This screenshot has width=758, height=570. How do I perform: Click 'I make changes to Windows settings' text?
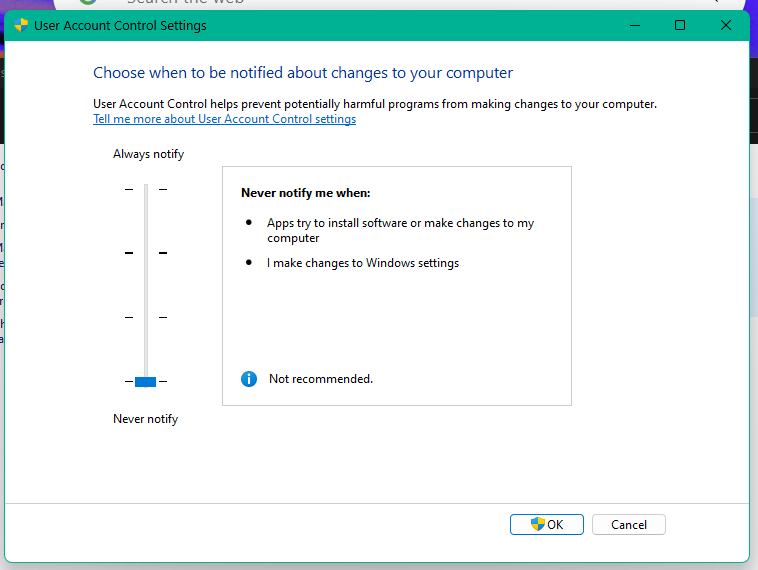(363, 263)
